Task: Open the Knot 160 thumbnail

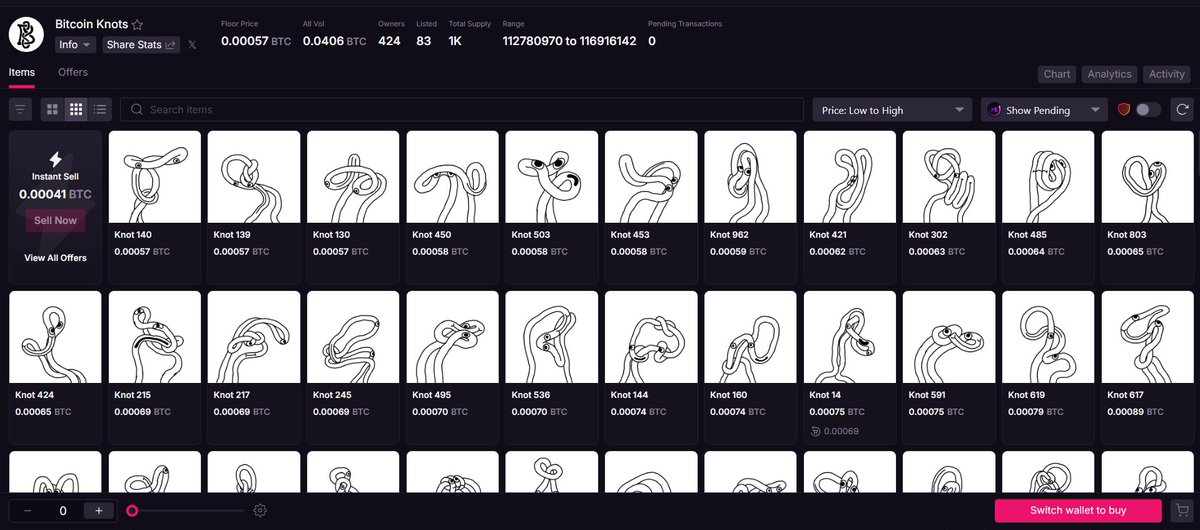Action: coord(750,337)
